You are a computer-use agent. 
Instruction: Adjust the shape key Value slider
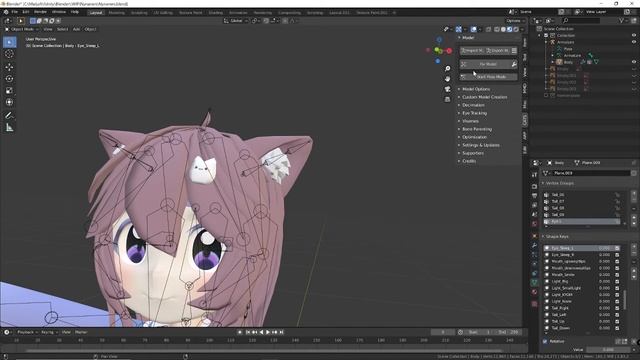pyautogui.click(x=608, y=349)
